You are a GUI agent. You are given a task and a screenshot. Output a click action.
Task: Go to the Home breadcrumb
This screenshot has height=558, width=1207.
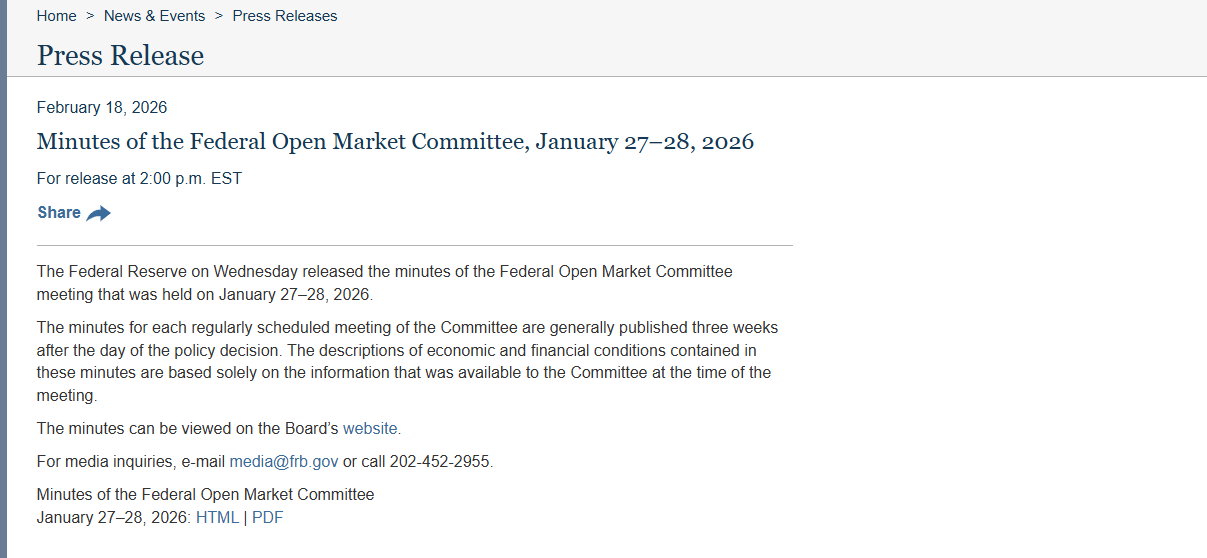tap(56, 16)
